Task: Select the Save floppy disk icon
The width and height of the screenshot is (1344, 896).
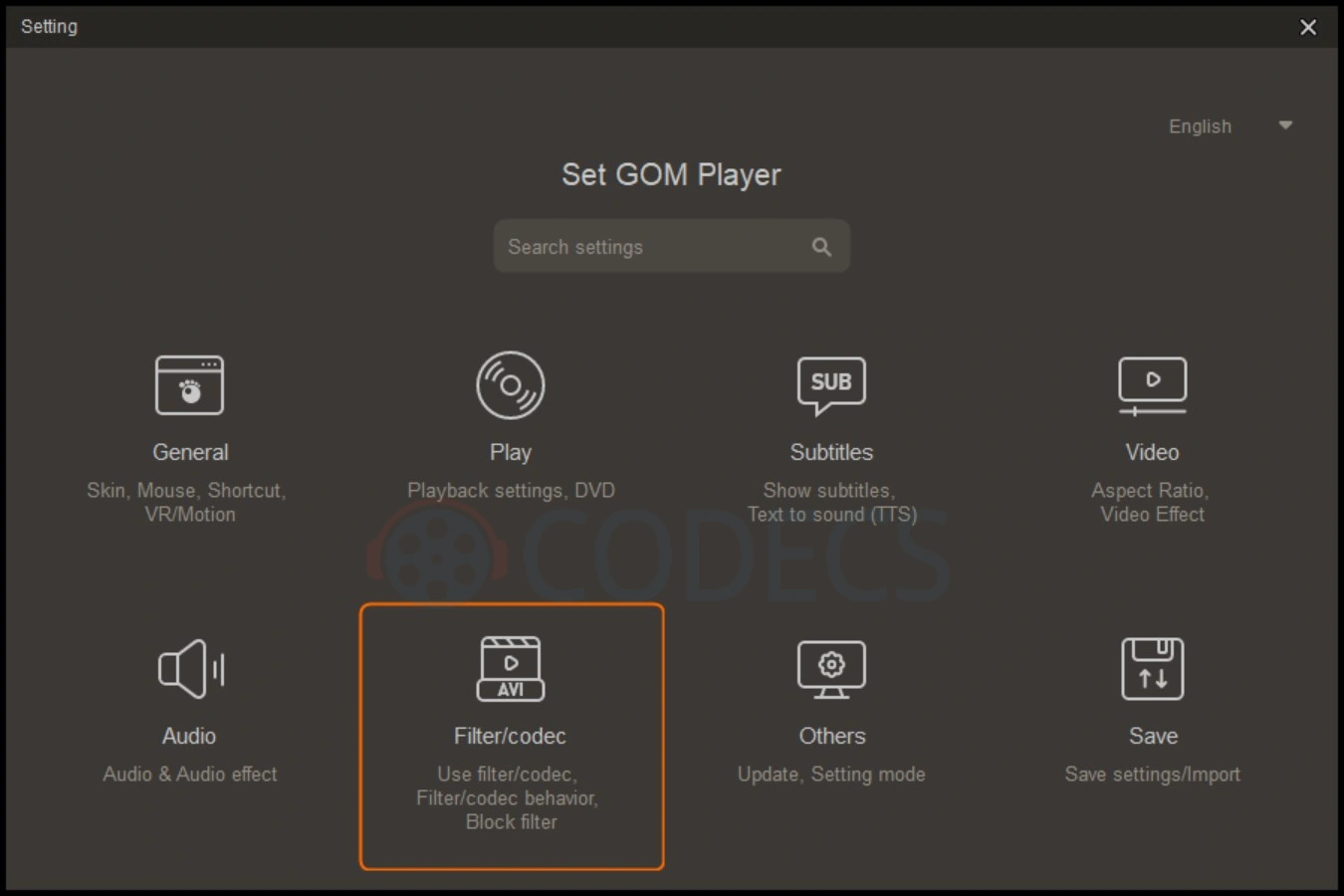Action: coord(1153,669)
